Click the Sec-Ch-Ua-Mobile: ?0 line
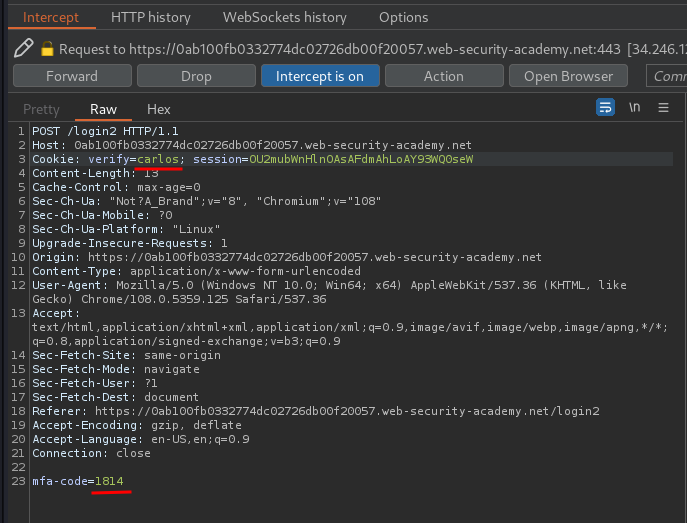This screenshot has height=523, width=687. (x=102, y=215)
